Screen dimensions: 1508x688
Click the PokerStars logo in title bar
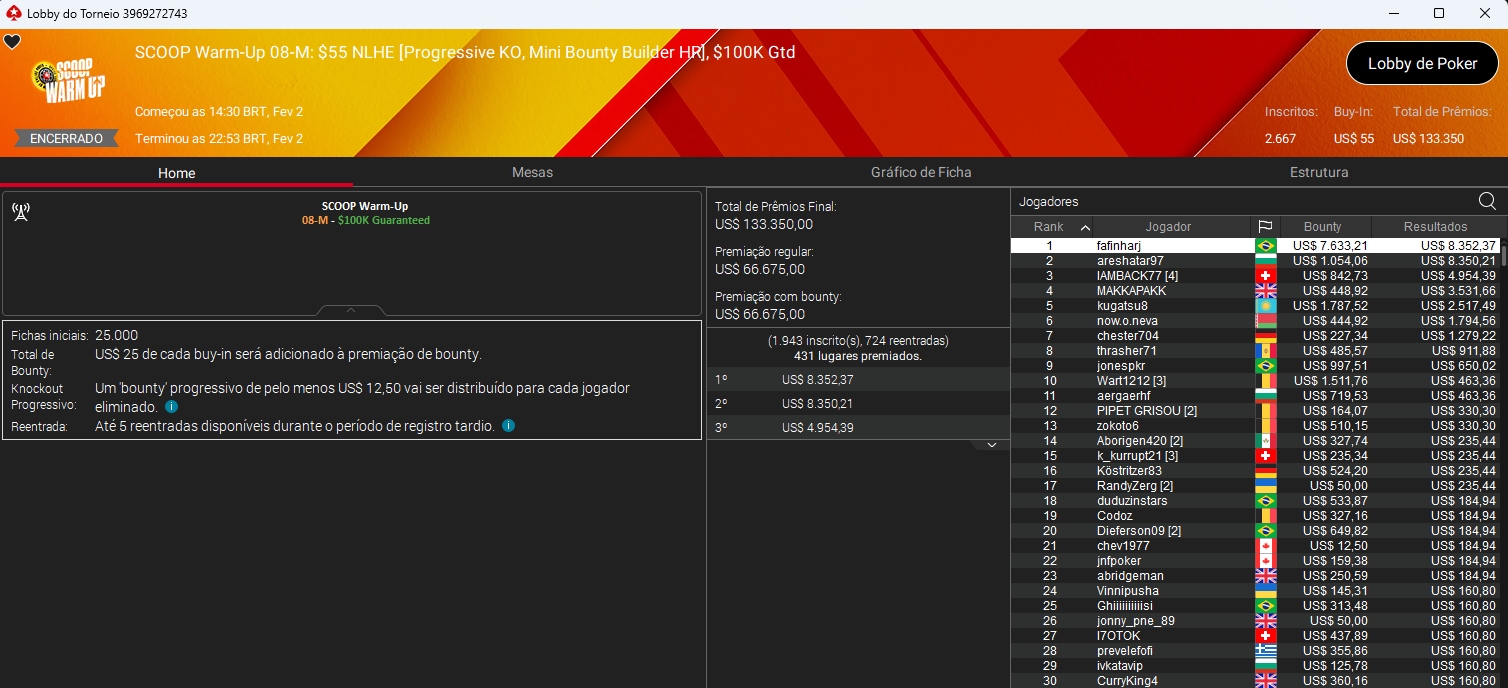[x=13, y=14]
